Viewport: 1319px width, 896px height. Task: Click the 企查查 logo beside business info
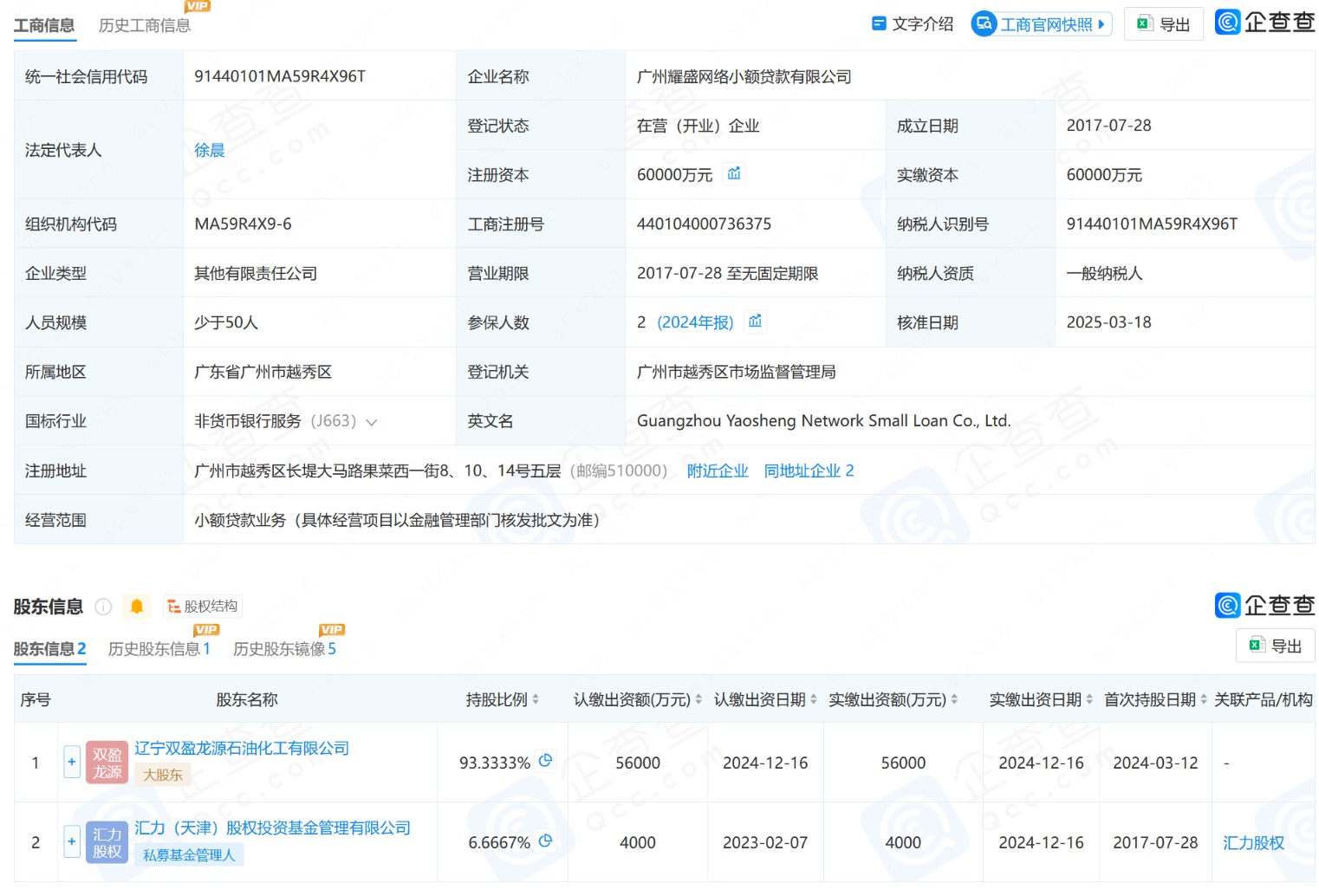coord(1264,22)
